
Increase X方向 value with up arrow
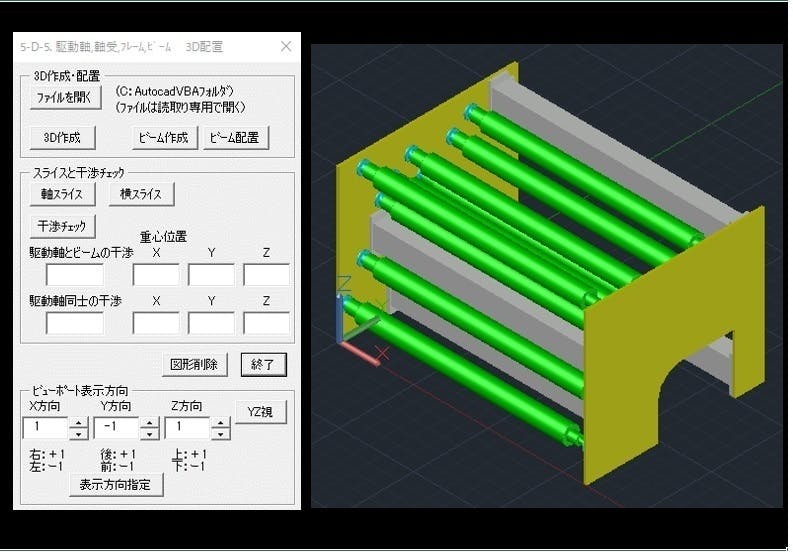click(x=78, y=423)
